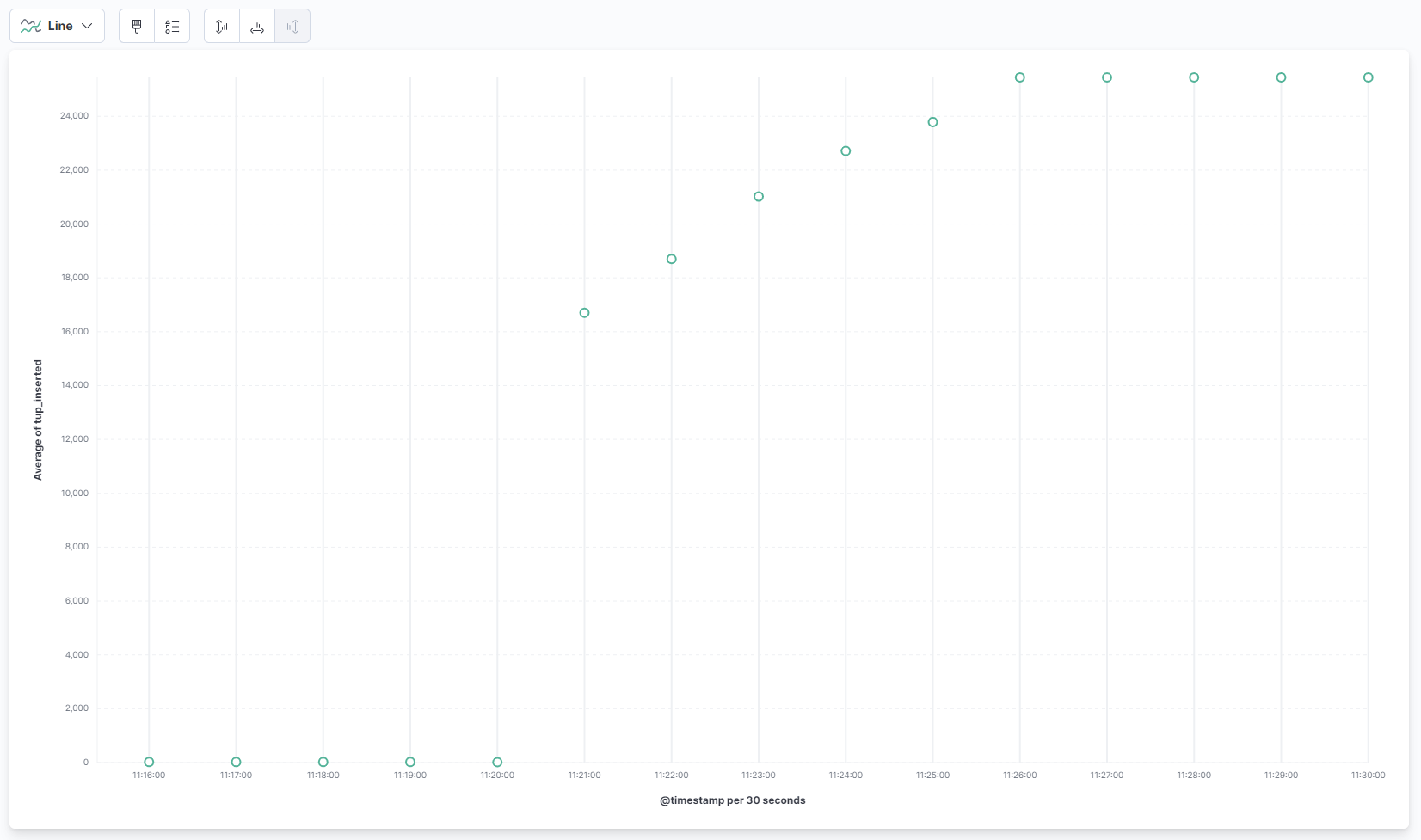Click the 20,000 y-axis label
This screenshot has height=840, width=1421.
[x=74, y=224]
